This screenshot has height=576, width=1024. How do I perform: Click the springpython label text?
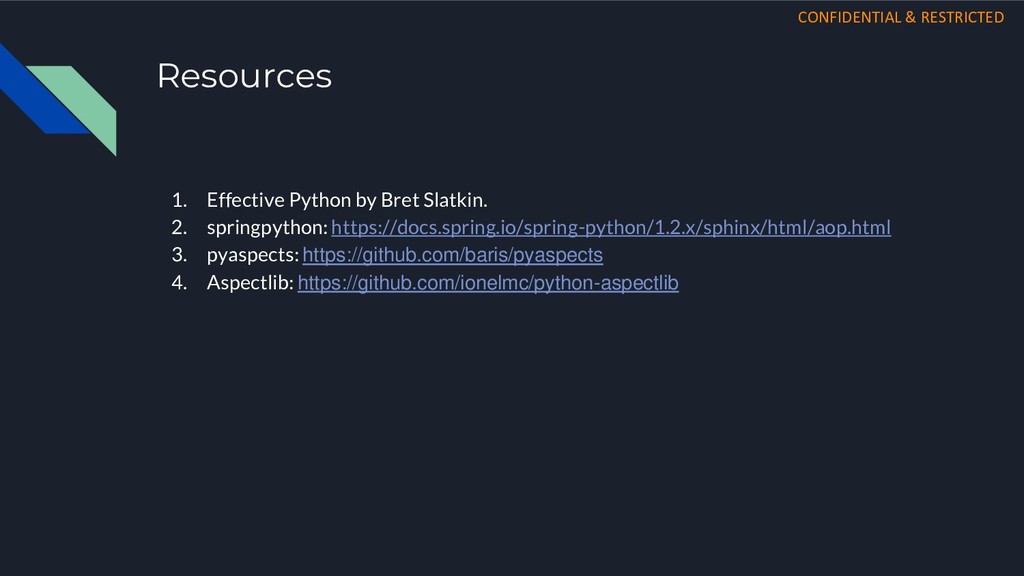(x=267, y=227)
